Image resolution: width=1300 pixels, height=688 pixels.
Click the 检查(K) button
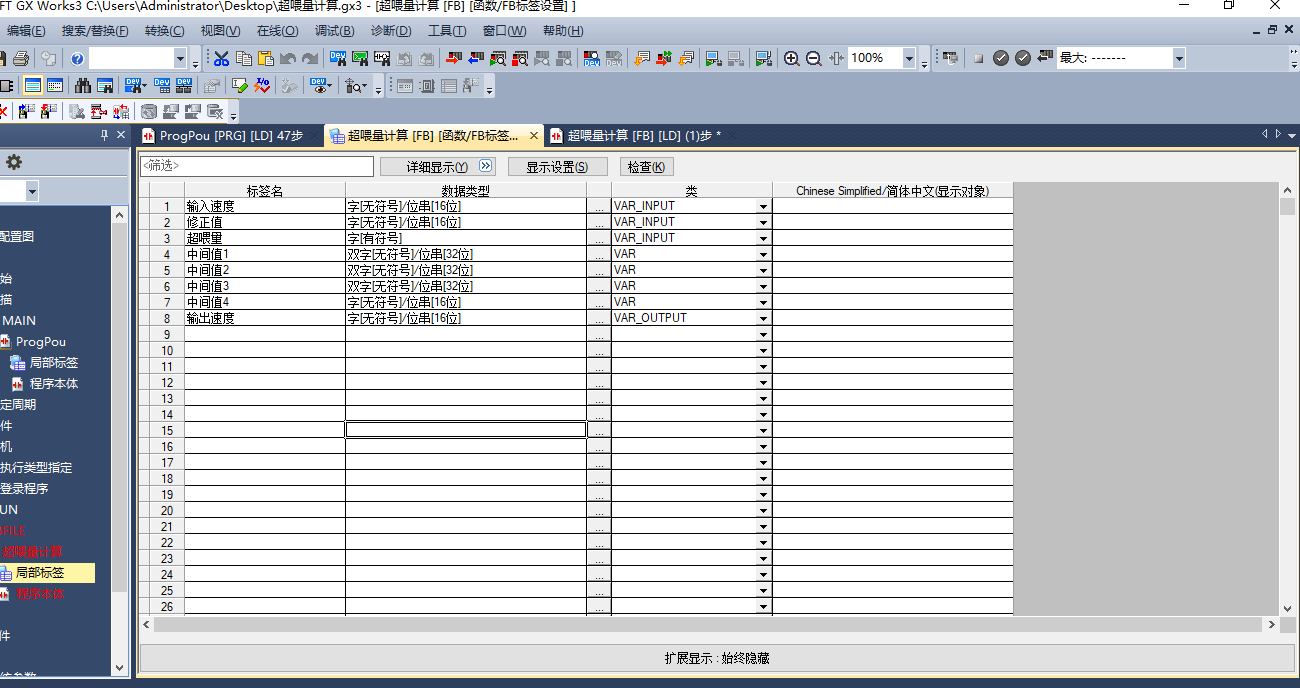point(646,167)
